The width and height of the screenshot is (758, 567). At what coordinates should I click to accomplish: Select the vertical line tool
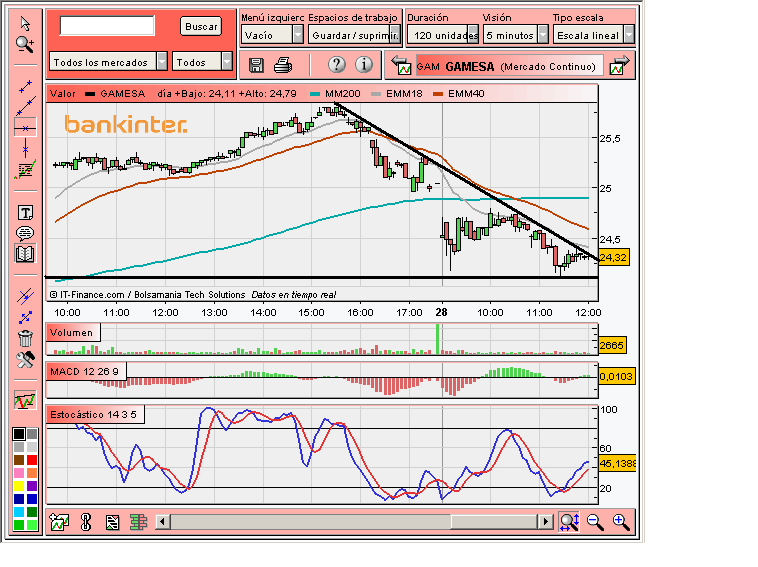click(x=25, y=149)
